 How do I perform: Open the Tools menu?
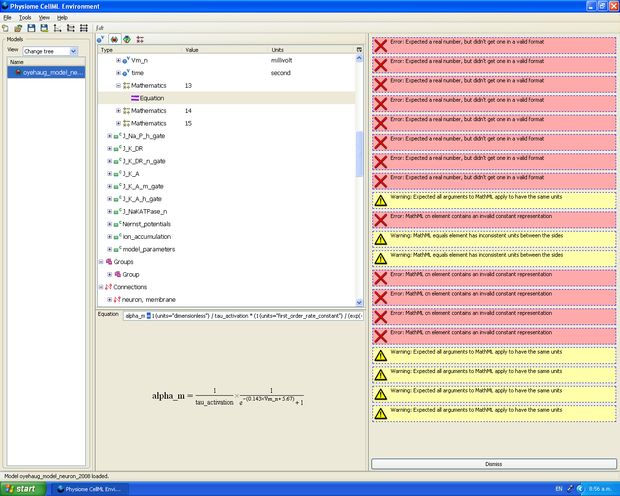pos(25,18)
